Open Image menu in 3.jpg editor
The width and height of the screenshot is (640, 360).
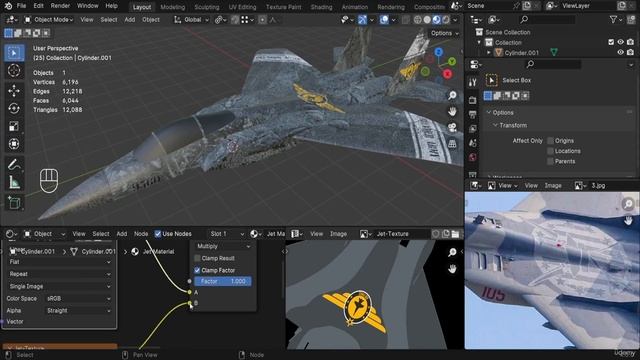point(553,186)
